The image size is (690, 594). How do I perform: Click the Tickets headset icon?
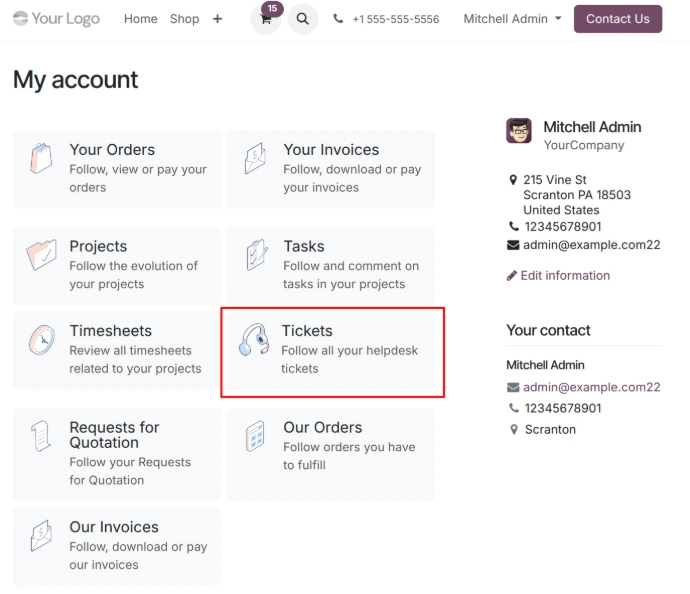[254, 340]
